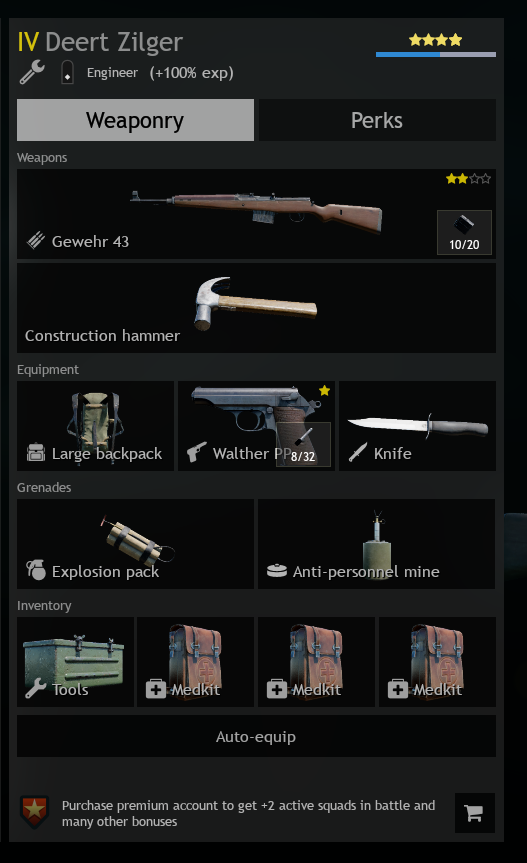Click the Engineer wrench class icon
Screen dimensions: 527x863
tap(32, 72)
